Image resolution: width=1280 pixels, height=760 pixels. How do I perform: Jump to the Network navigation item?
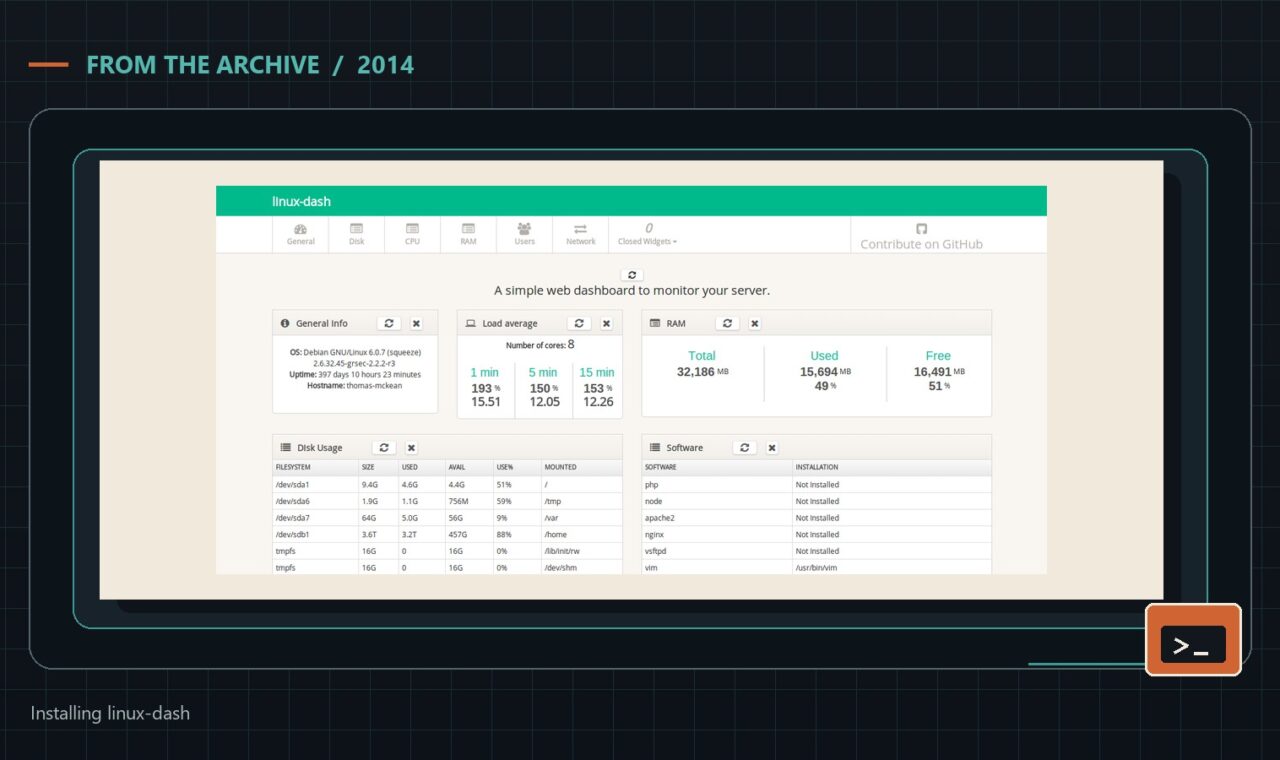coord(580,235)
